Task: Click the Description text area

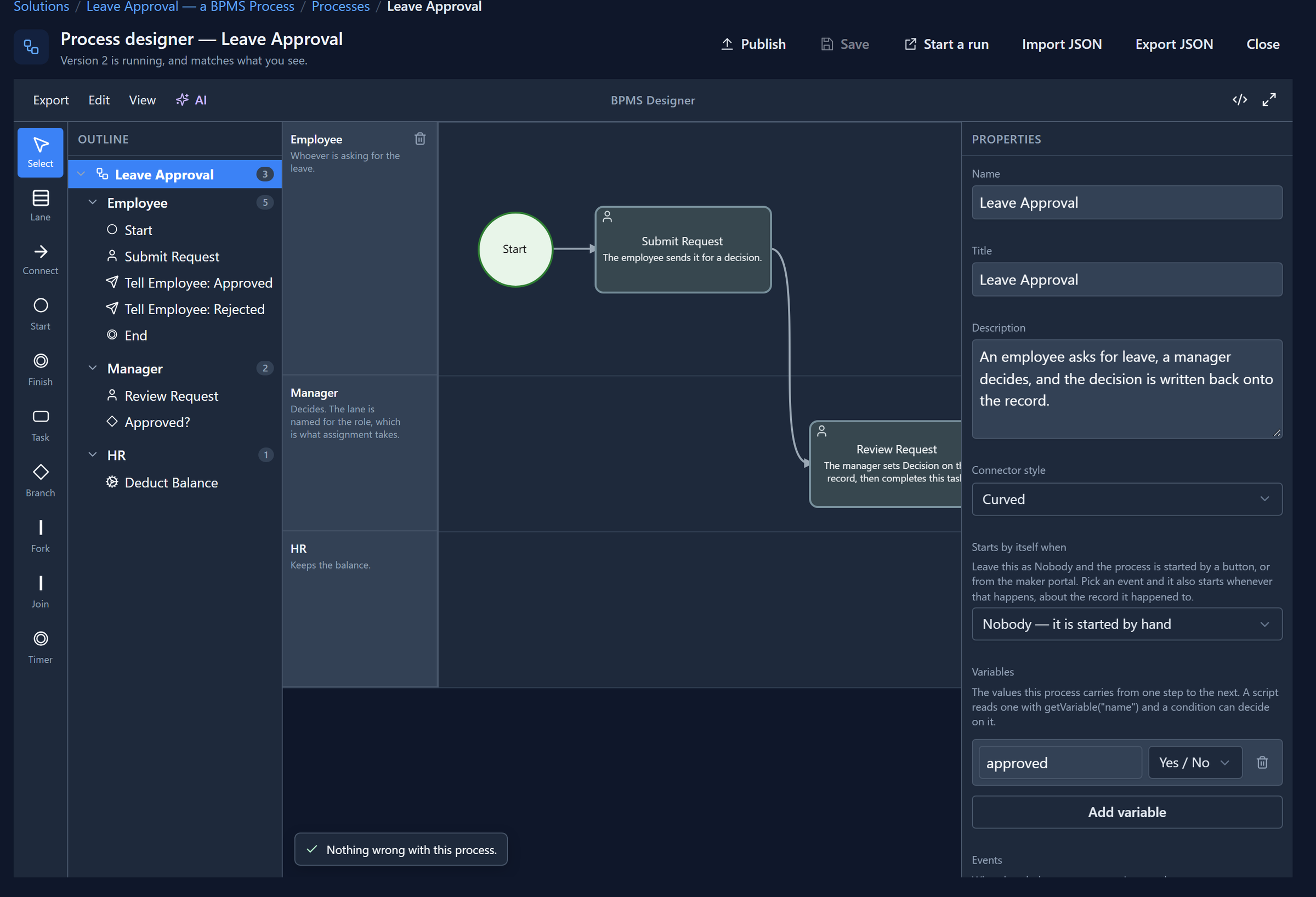Action: click(1126, 389)
